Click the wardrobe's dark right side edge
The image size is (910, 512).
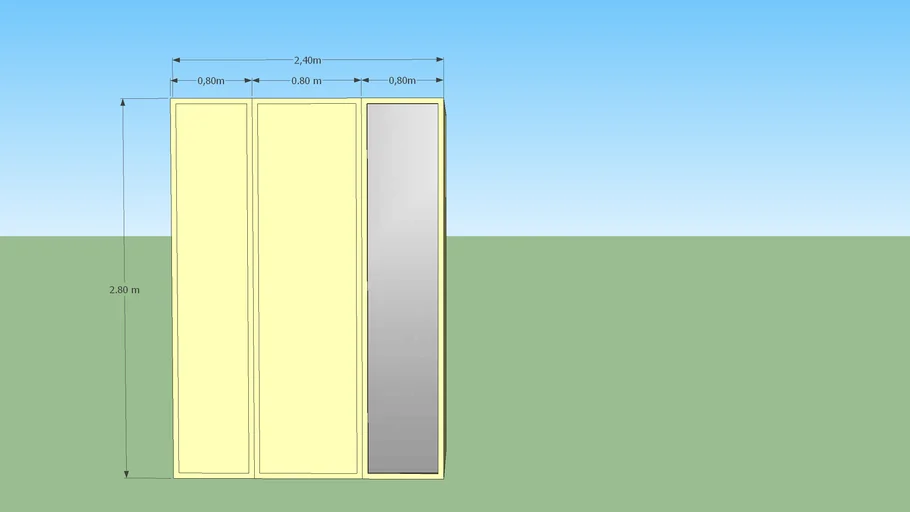[445, 288]
